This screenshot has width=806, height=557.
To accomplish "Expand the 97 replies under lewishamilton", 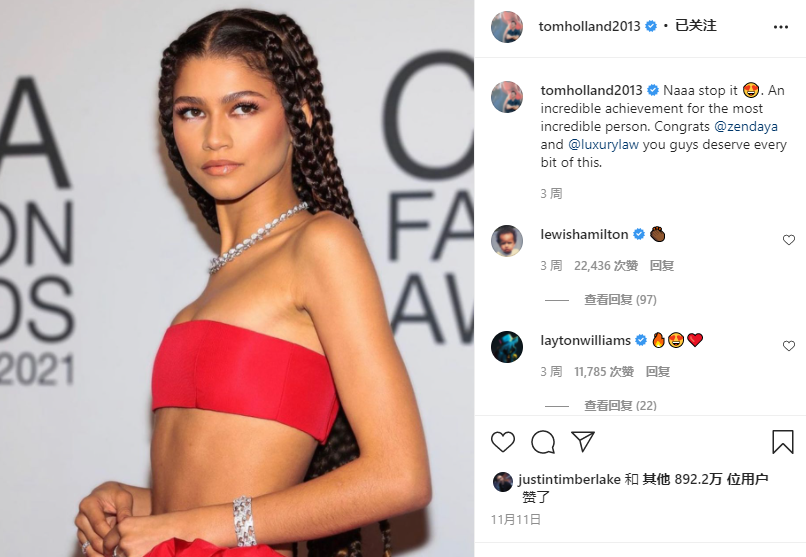I will tap(620, 300).
